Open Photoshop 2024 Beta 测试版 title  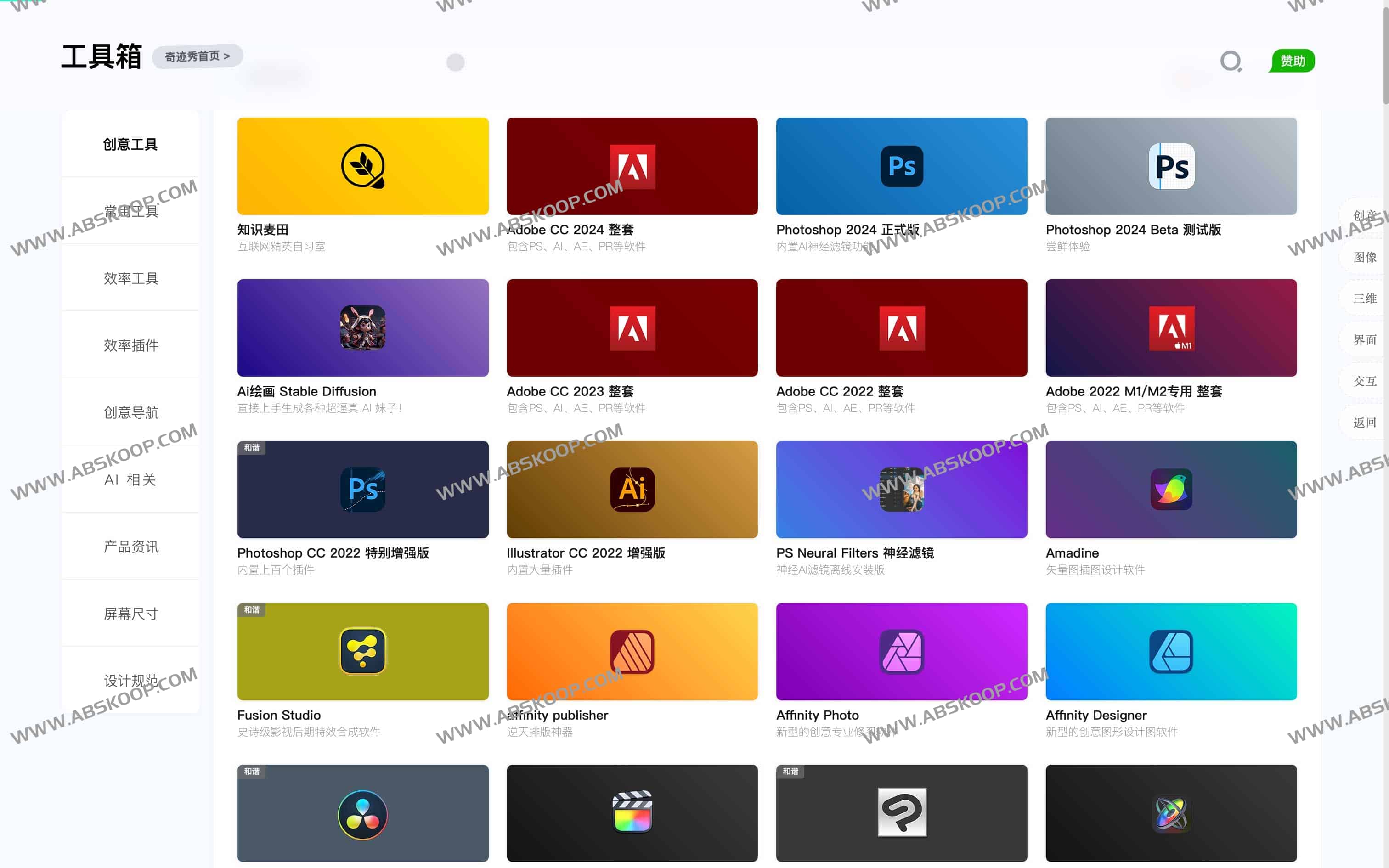click(x=1133, y=230)
